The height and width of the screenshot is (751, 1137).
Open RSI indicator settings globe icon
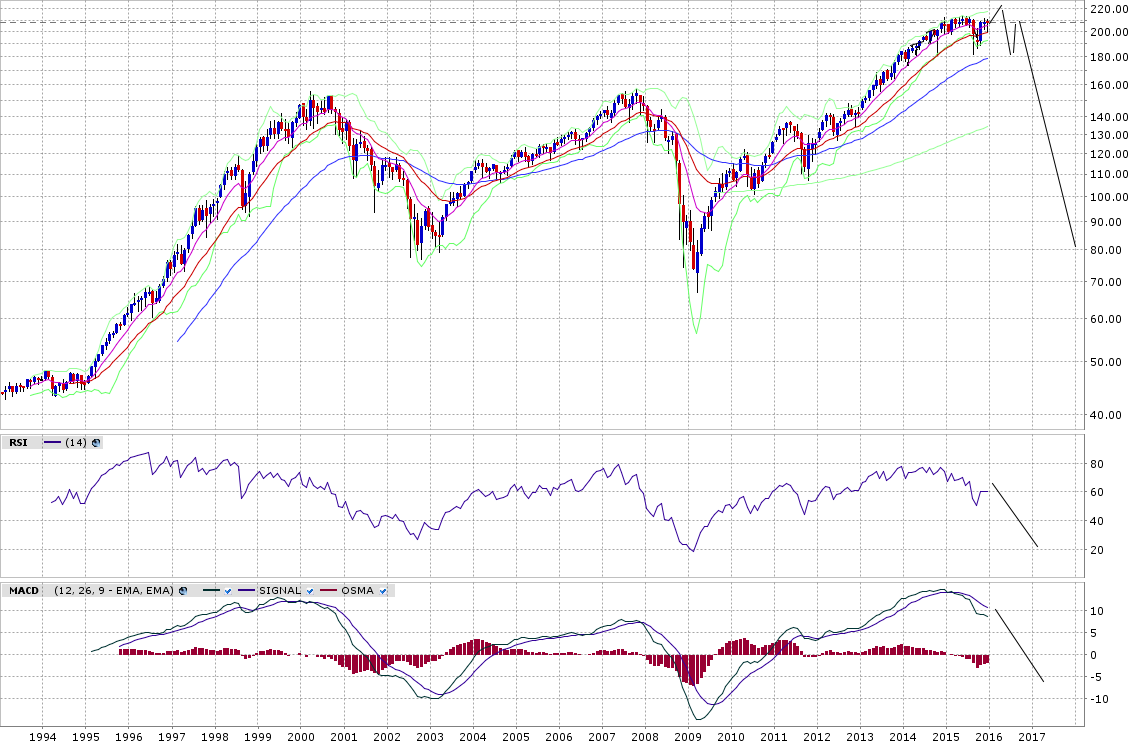(96, 443)
